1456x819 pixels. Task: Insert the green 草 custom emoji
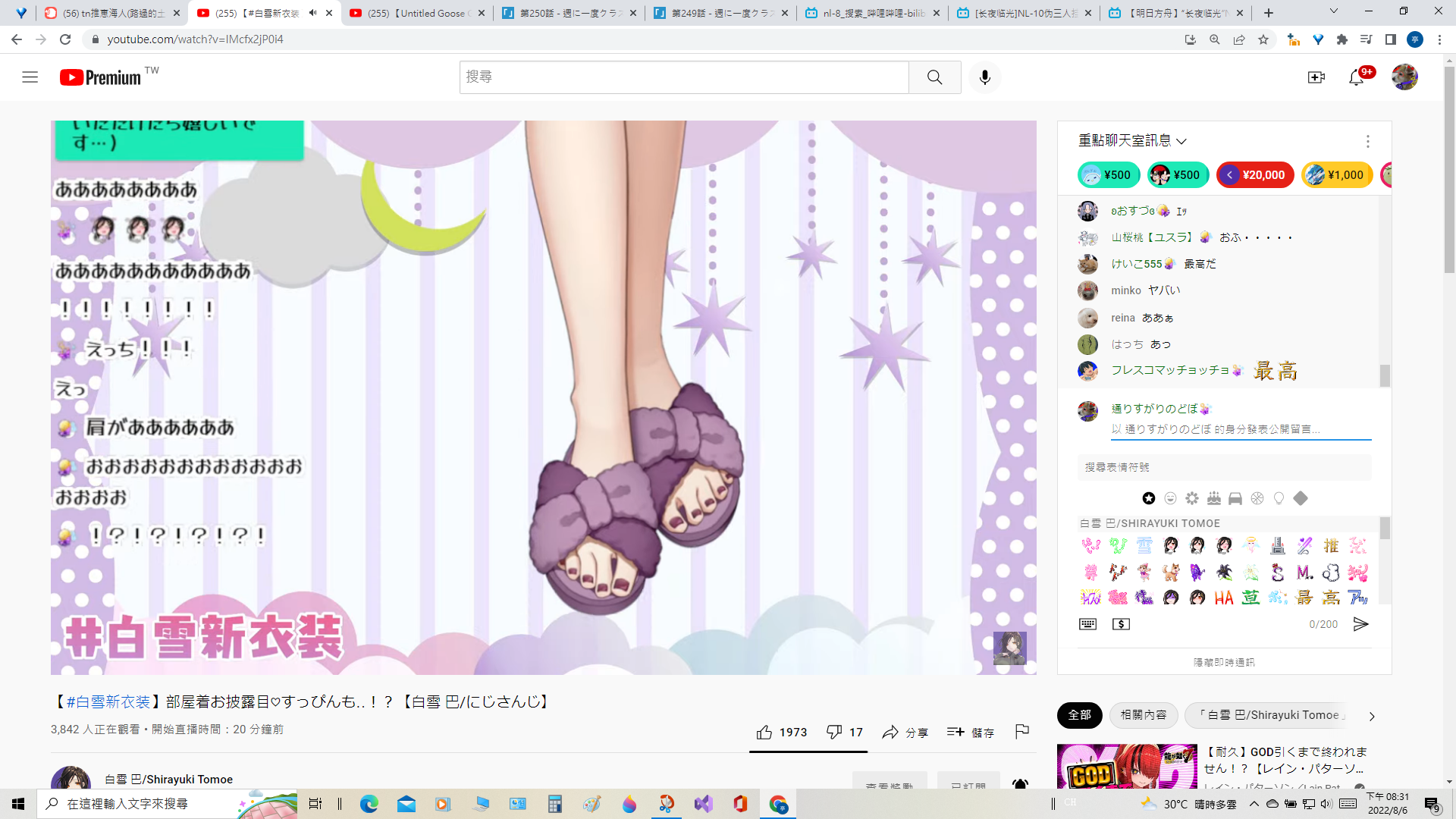tap(1250, 598)
